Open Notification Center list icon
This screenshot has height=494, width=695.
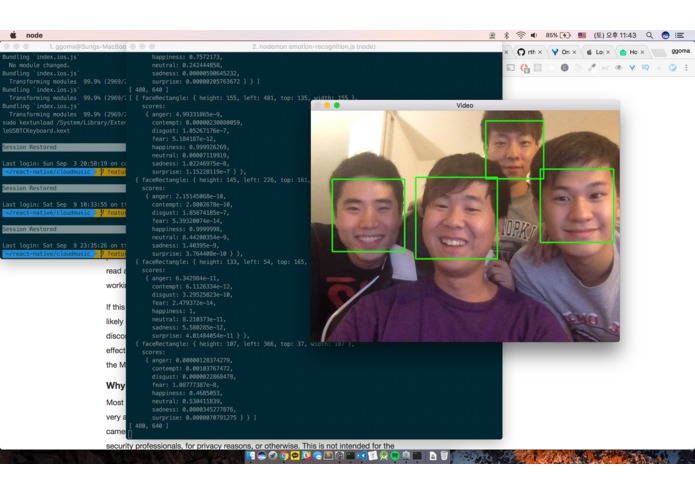(x=679, y=35)
